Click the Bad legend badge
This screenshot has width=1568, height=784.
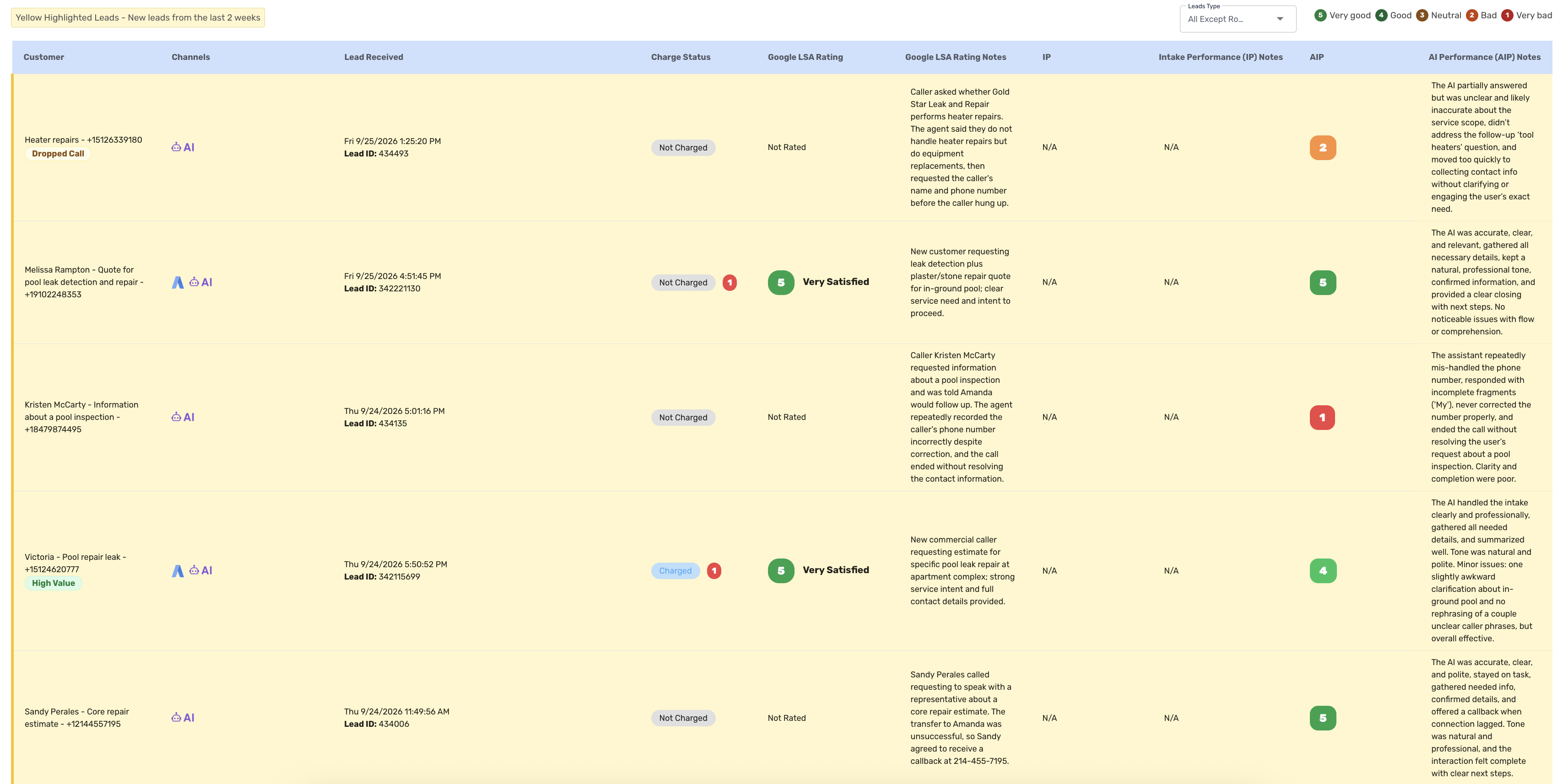1472,15
